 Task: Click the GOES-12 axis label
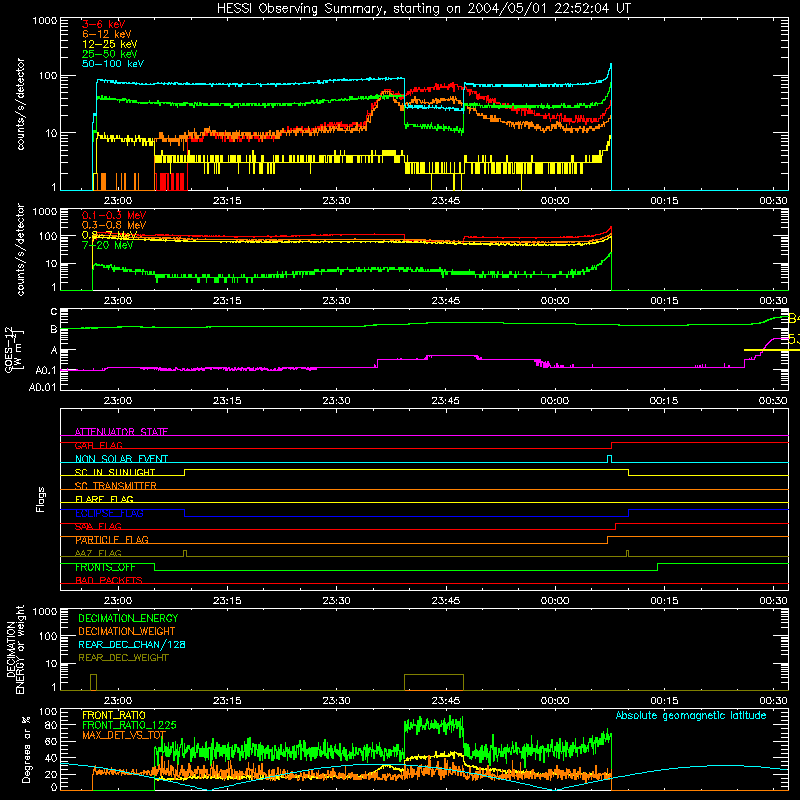coord(13,349)
